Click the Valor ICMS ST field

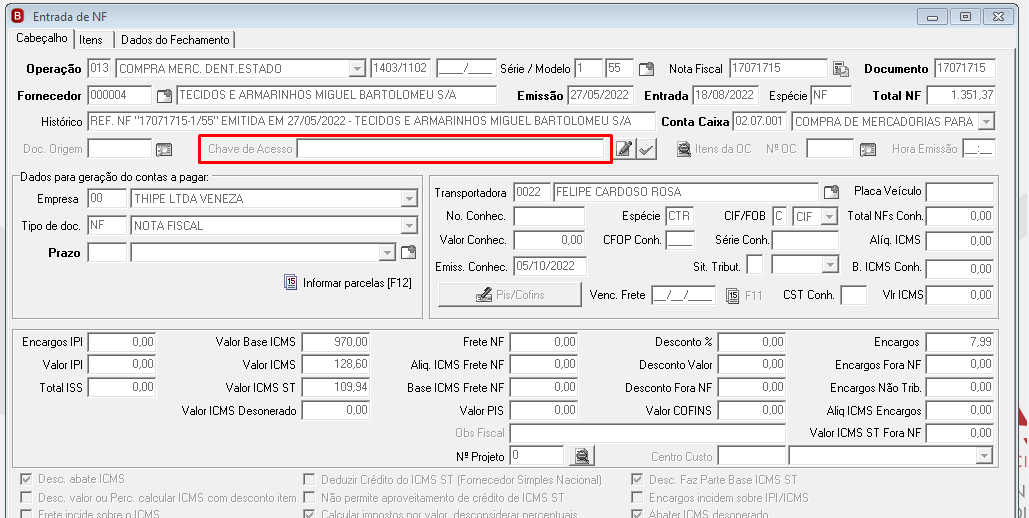[x=335, y=387]
